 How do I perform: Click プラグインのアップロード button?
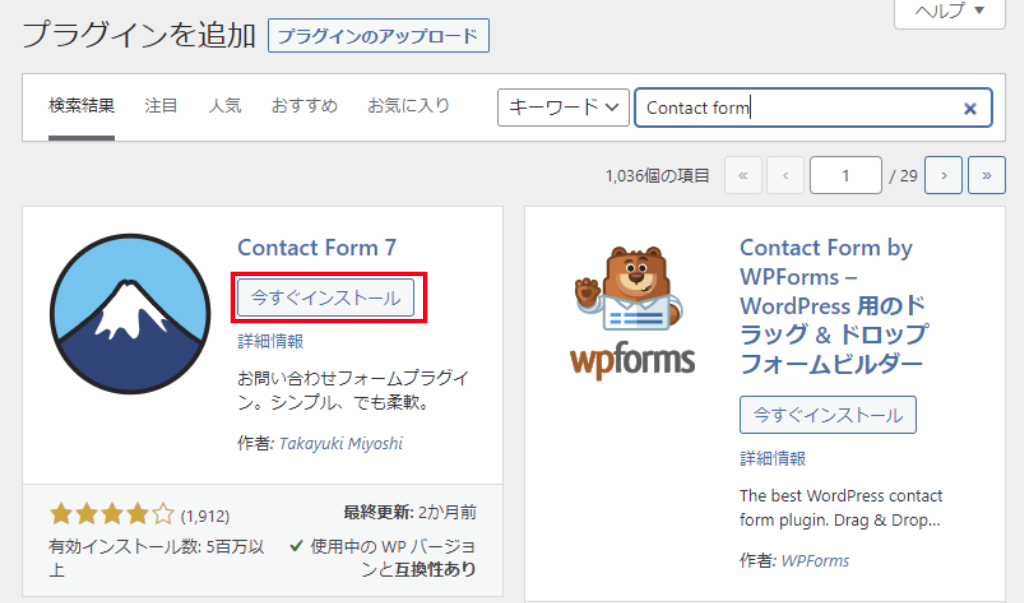pos(378,36)
